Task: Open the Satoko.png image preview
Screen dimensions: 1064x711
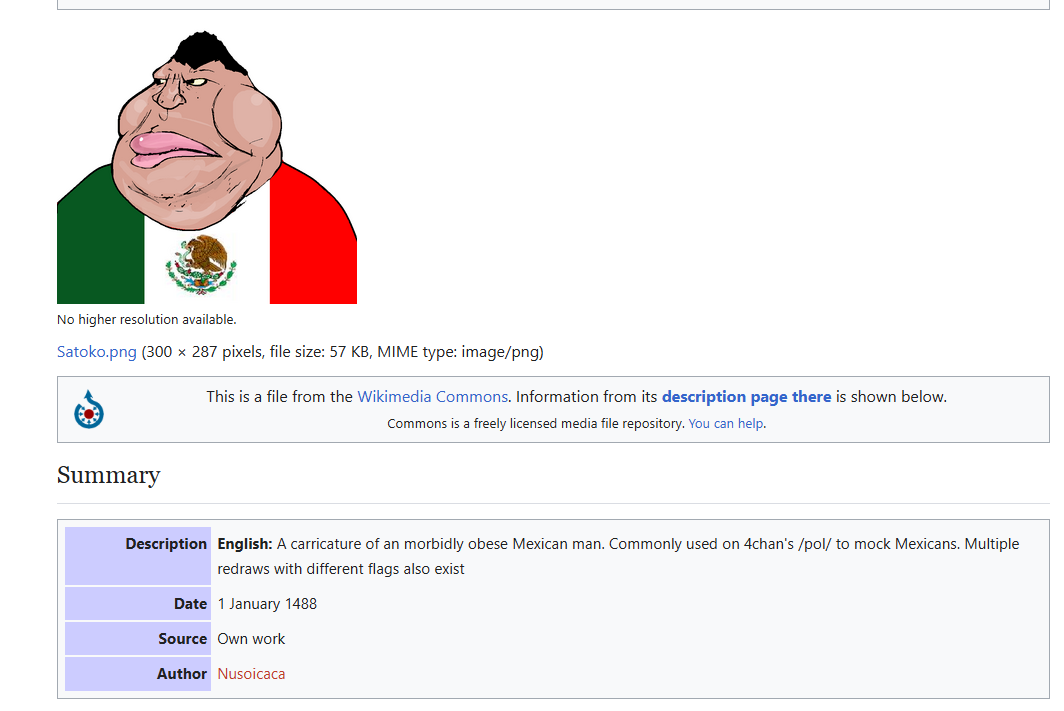Action: [207, 167]
